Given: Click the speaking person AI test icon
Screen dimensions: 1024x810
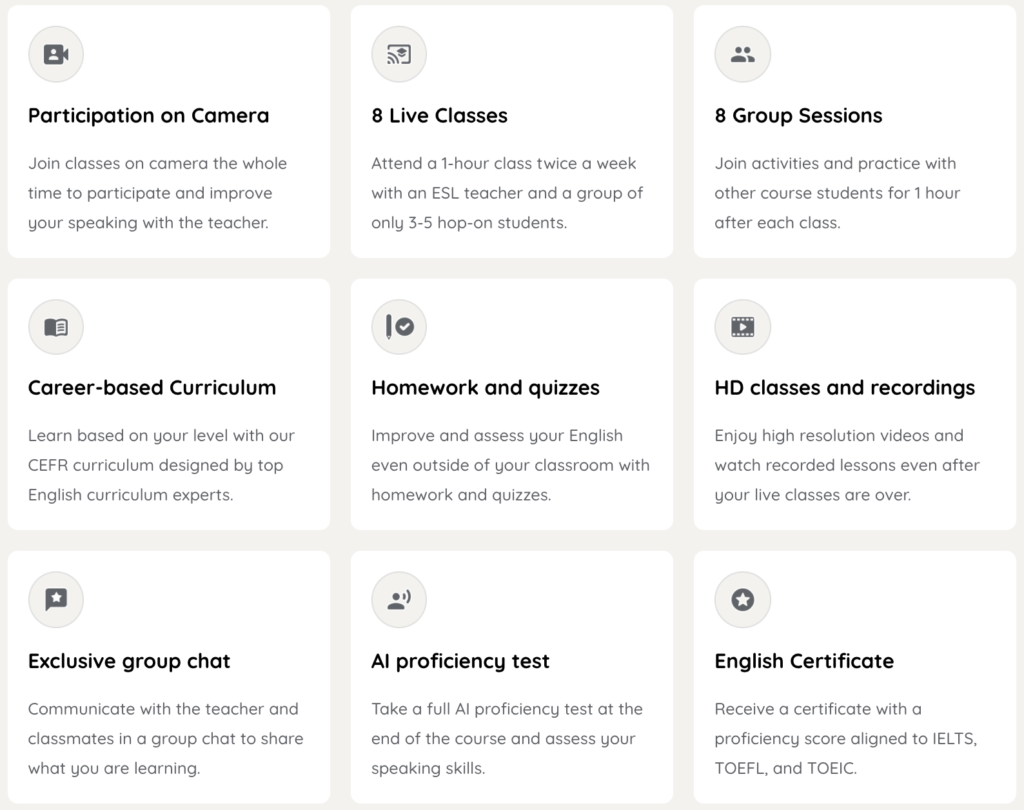Looking at the screenshot, I should tap(399, 599).
